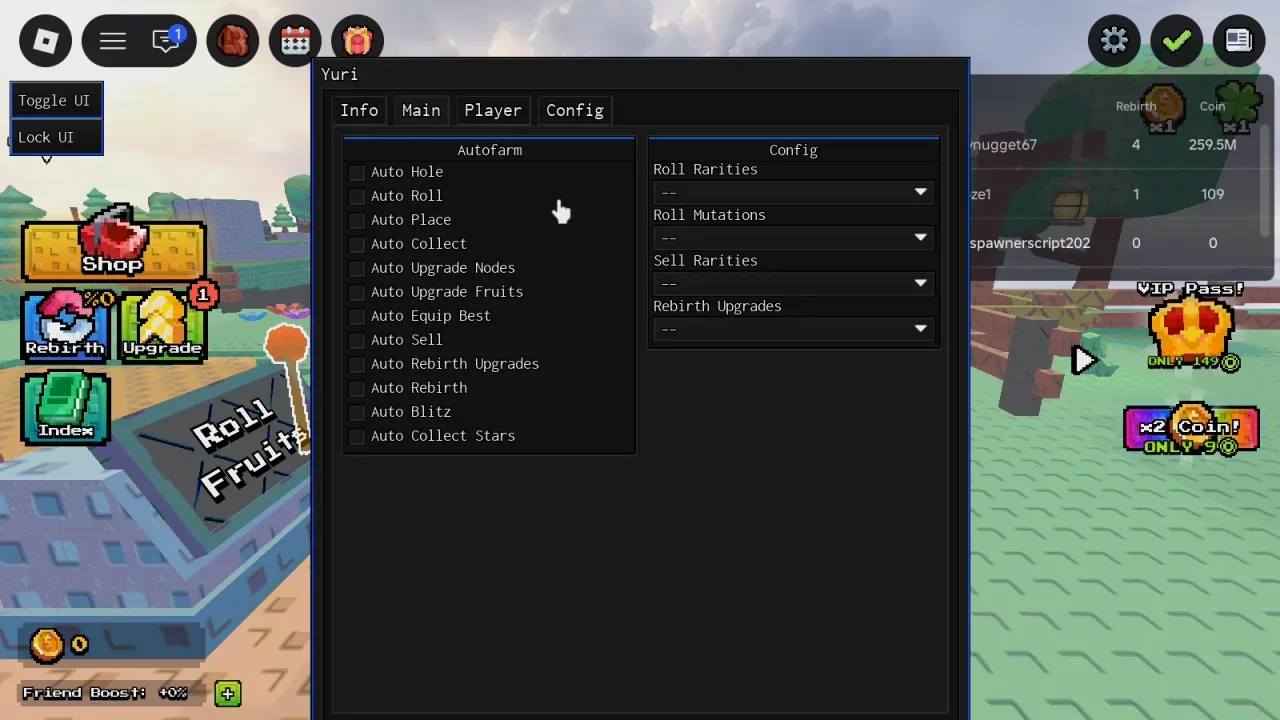Click the green plus Friend Boost icon
This screenshot has height=720, width=1280.
(x=228, y=693)
